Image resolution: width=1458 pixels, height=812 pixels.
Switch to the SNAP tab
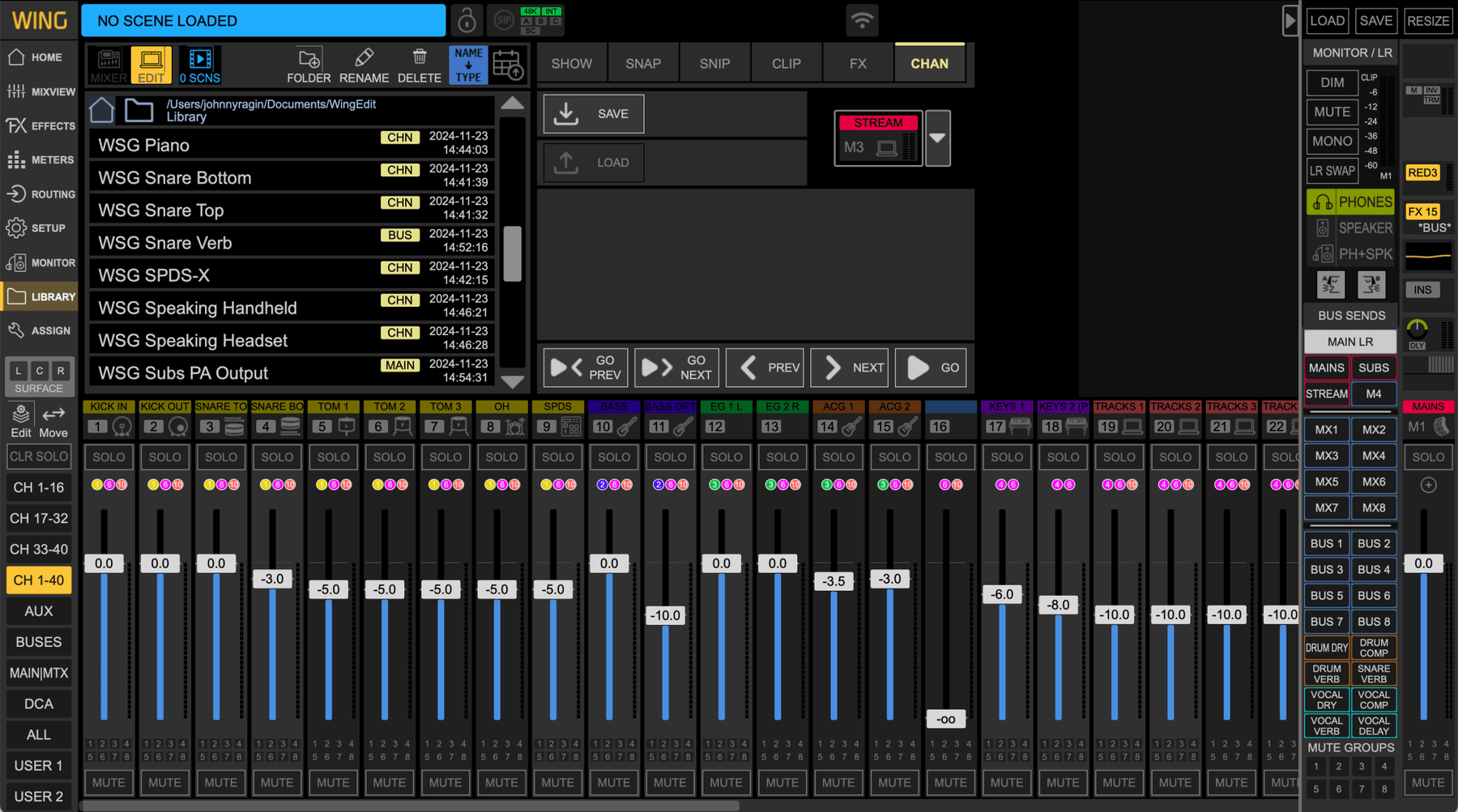tap(643, 63)
